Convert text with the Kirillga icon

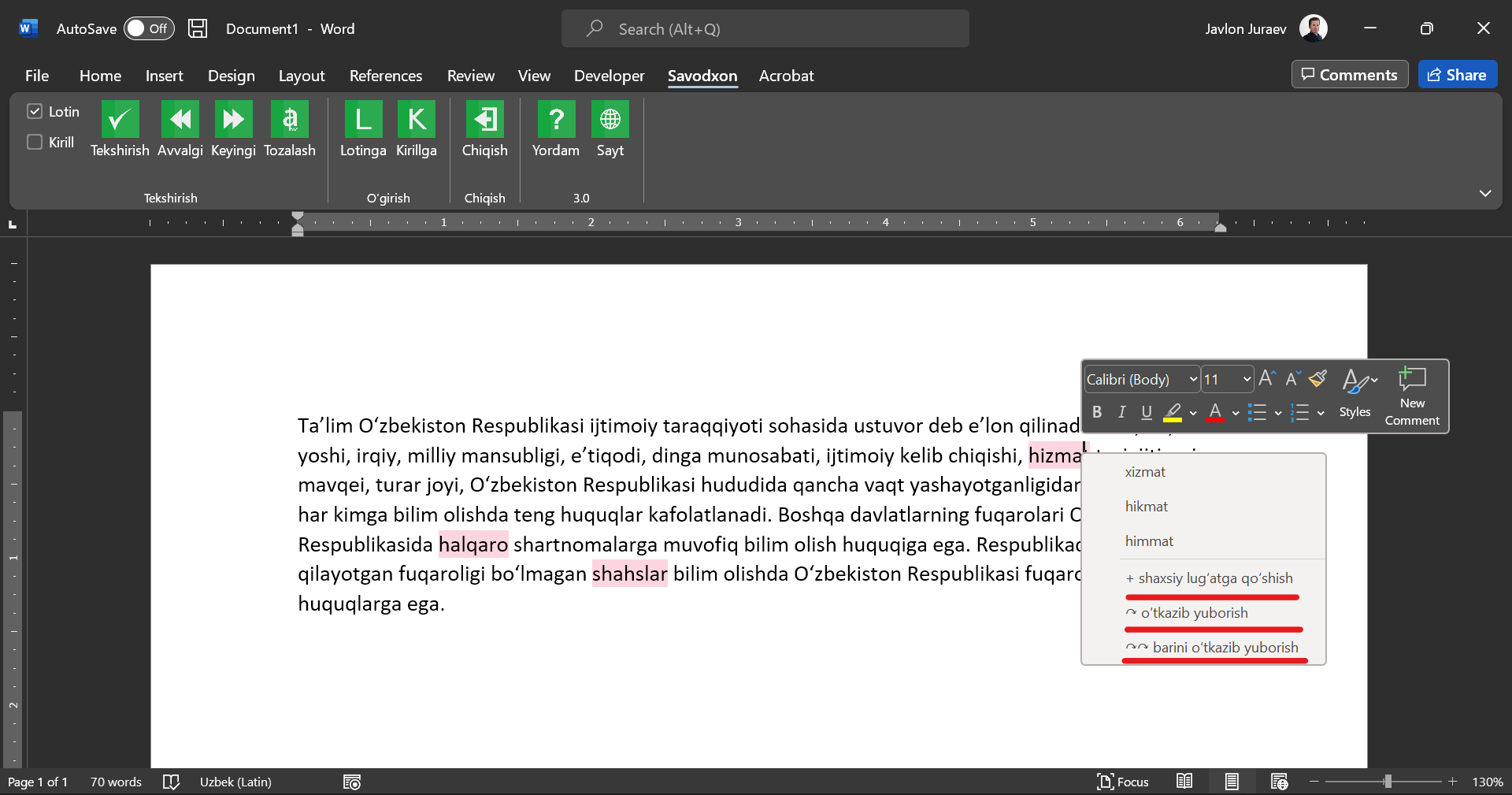(x=416, y=120)
